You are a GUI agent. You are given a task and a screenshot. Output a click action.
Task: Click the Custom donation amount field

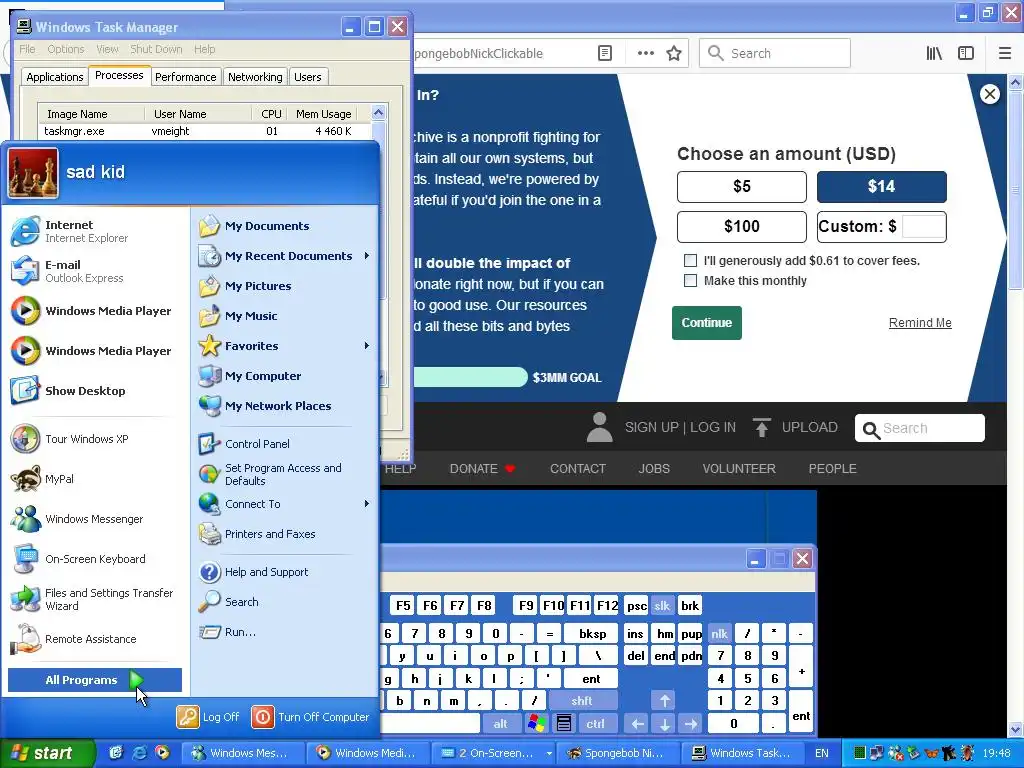tap(923, 227)
